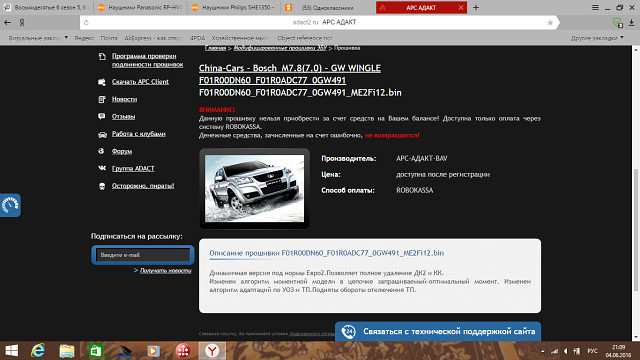Screen dimensions: 640x360
Task: Open the Группа АДАКТ link
Action: click(x=133, y=168)
